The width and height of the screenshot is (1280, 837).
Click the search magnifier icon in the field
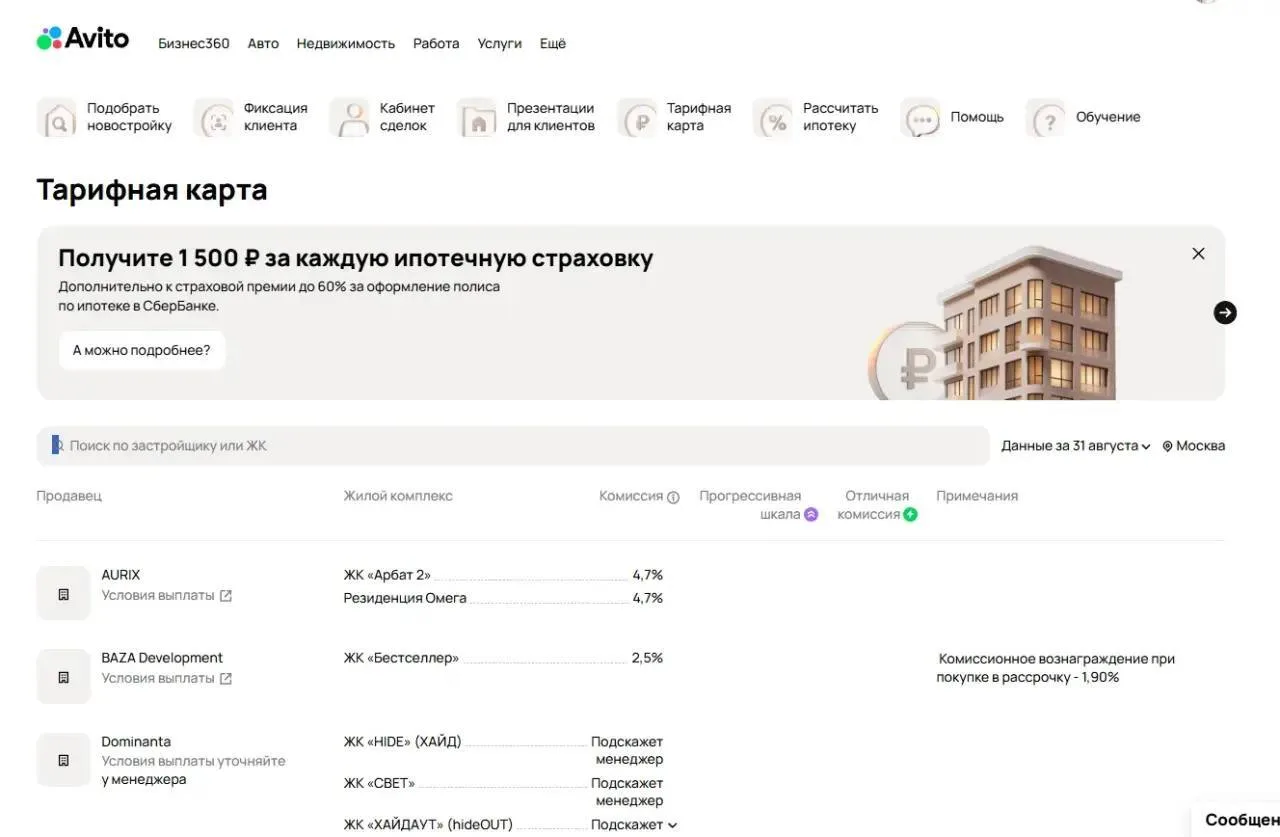[57, 445]
